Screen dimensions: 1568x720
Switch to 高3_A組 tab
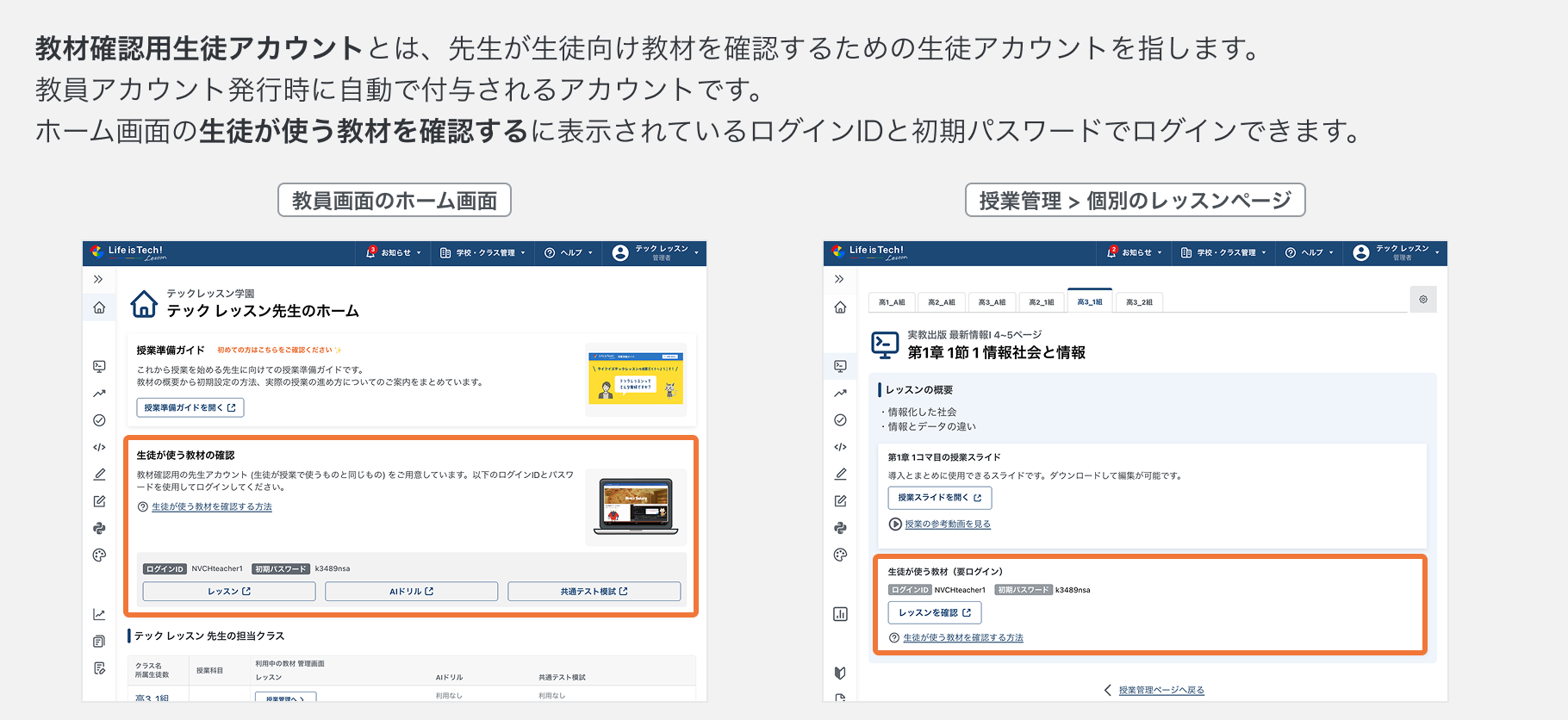992,302
